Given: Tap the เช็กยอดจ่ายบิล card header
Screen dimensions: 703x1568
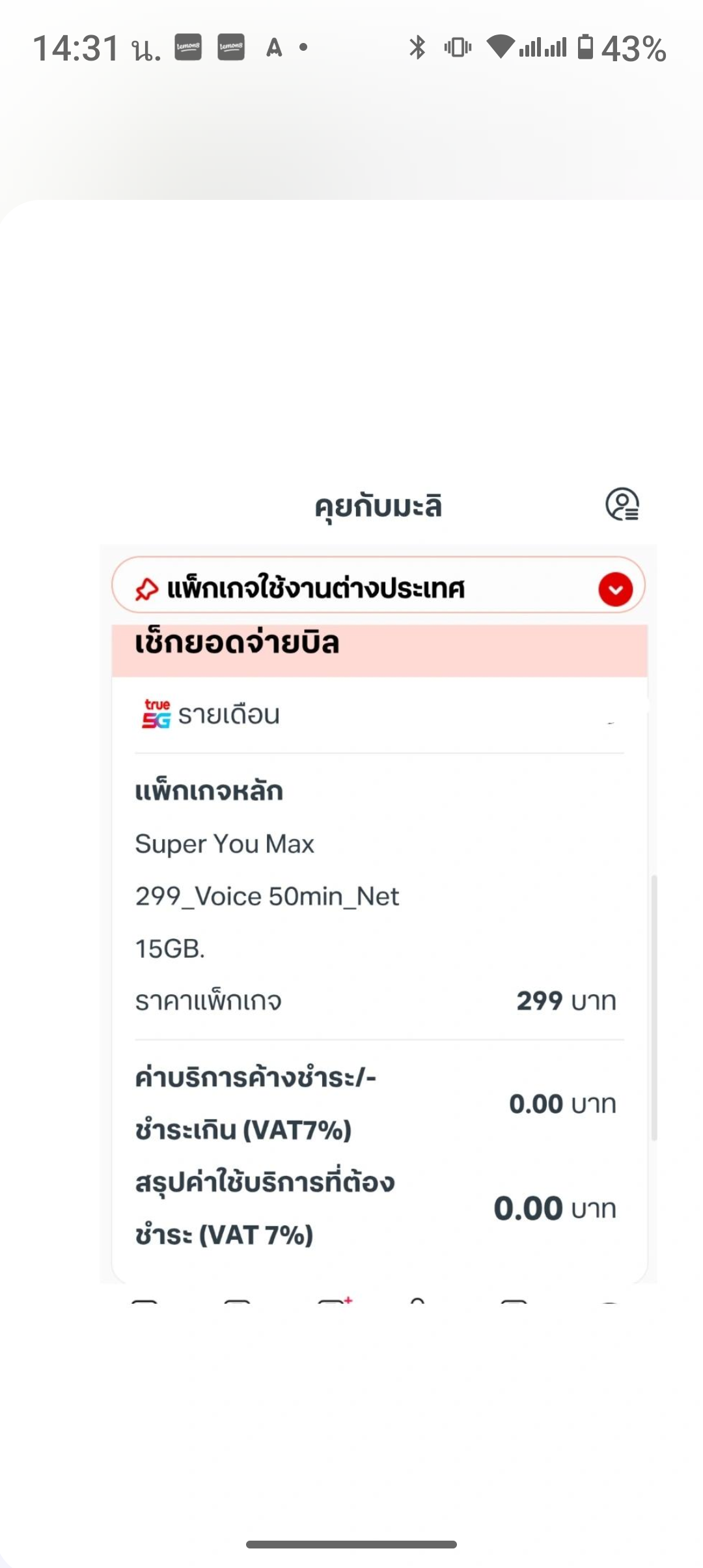Looking at the screenshot, I should [237, 644].
